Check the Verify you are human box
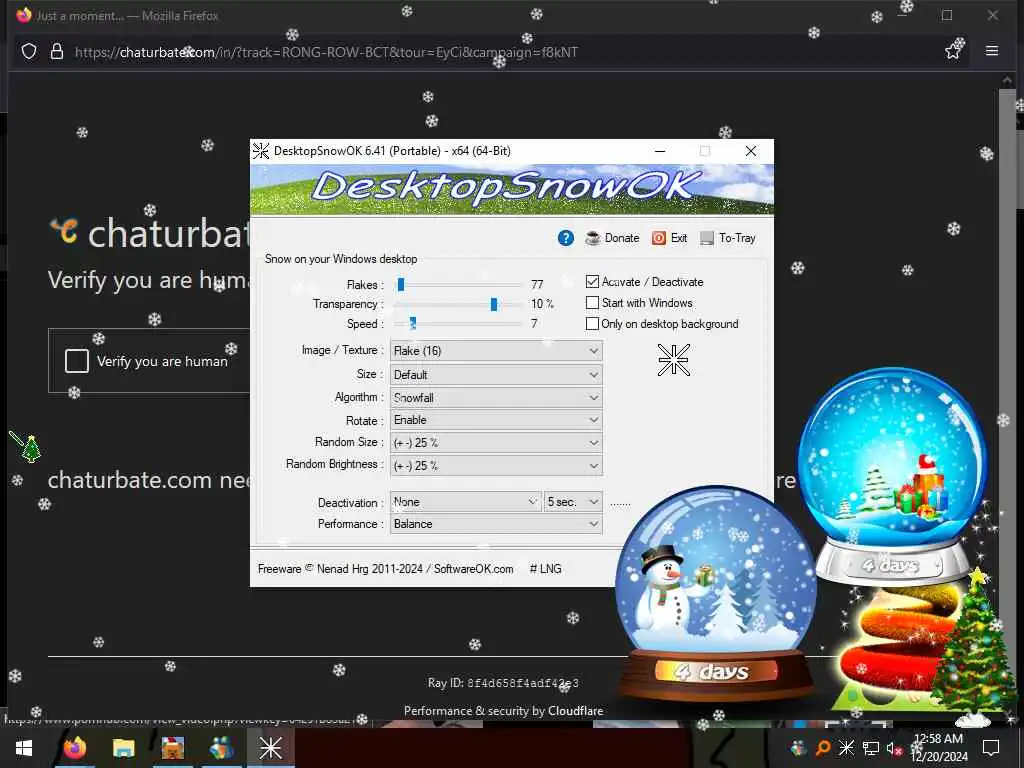 tap(77, 360)
